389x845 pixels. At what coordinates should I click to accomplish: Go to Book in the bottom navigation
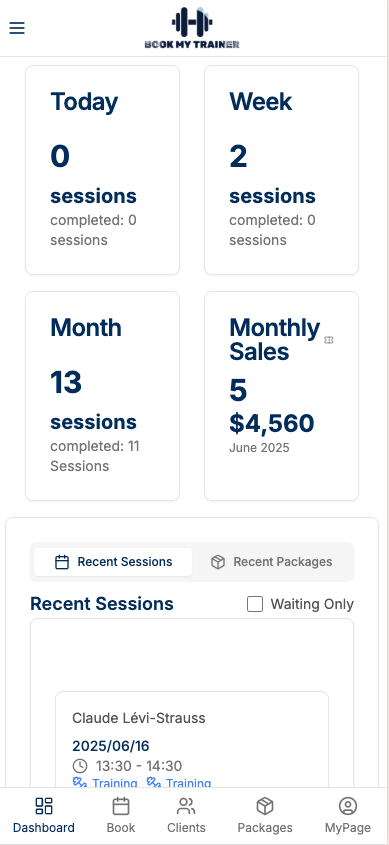(121, 816)
